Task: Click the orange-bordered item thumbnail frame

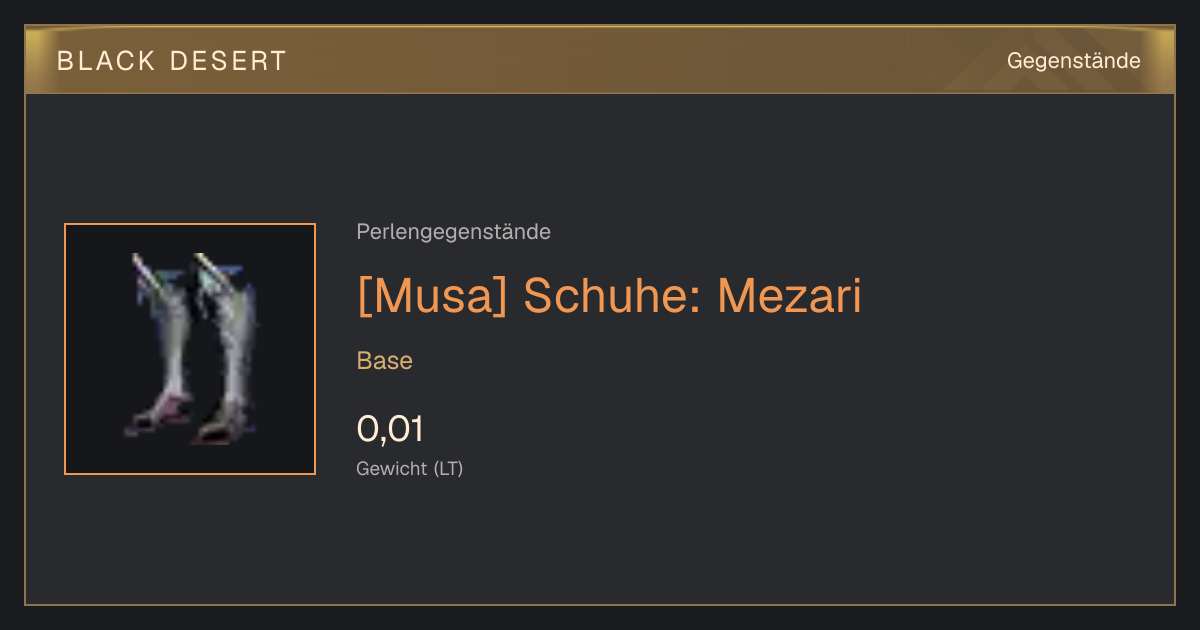Action: pyautogui.click(x=190, y=349)
